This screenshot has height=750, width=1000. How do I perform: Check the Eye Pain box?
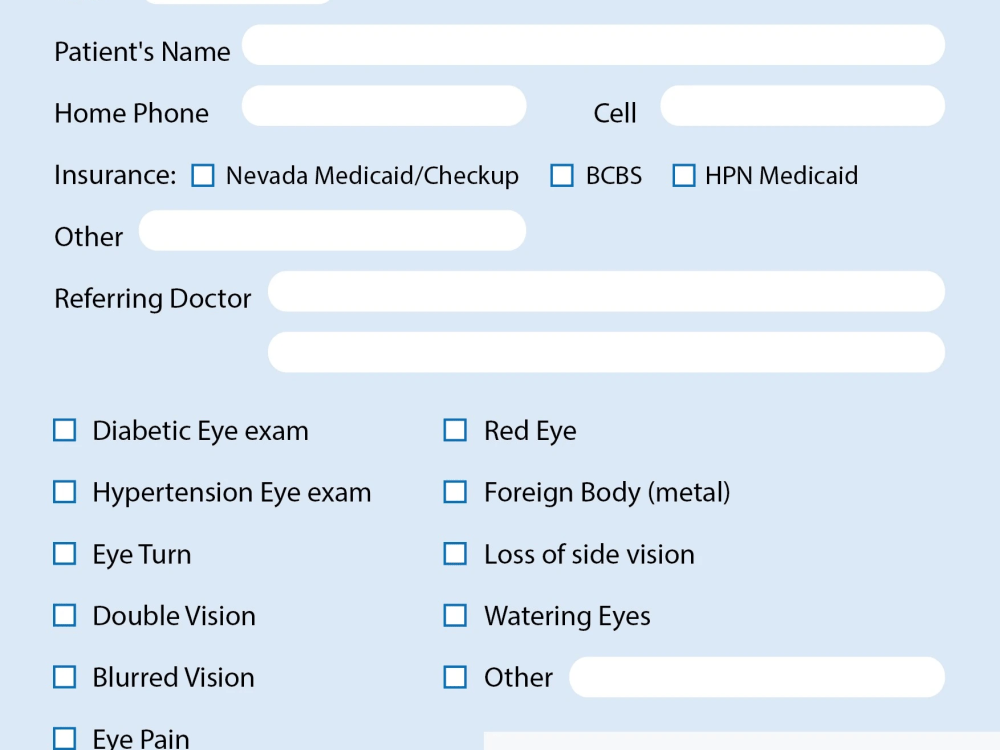64,739
